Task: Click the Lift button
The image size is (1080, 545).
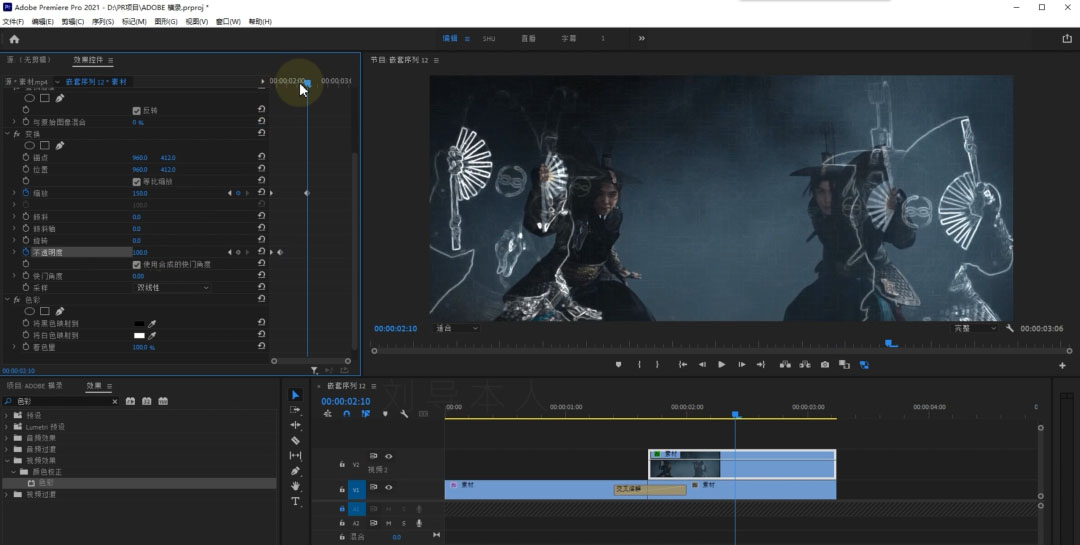Action: 785,364
